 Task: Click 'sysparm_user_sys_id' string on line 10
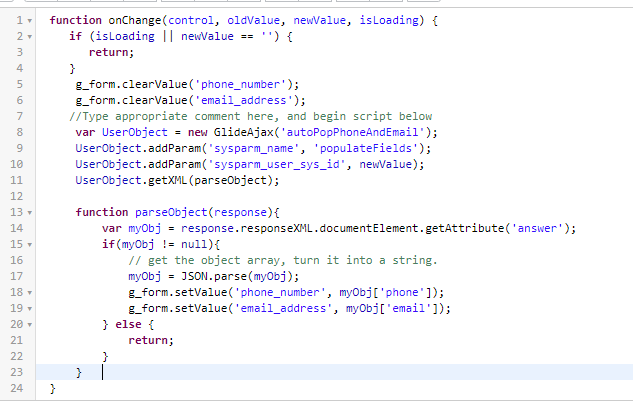click(x=277, y=164)
